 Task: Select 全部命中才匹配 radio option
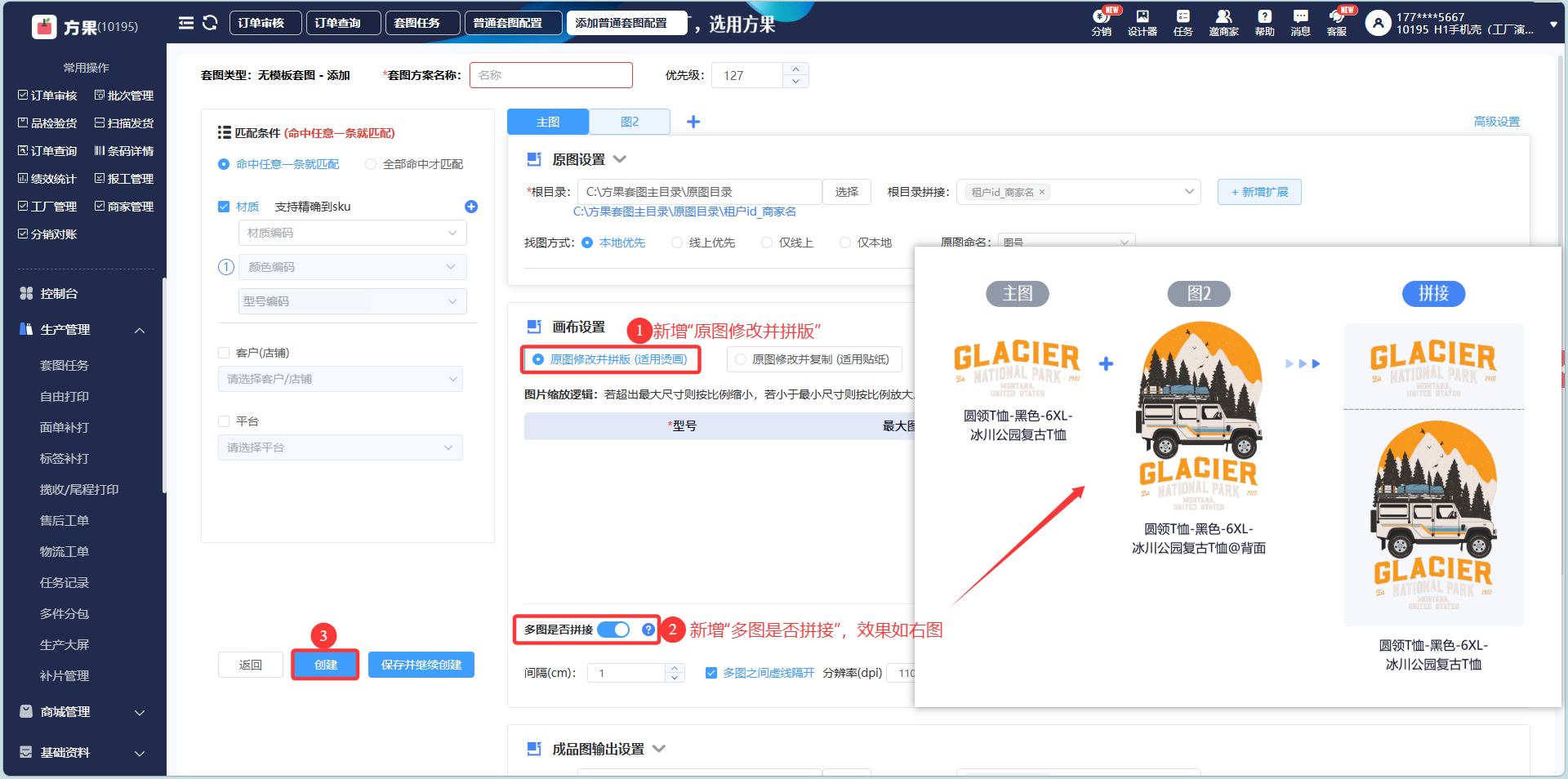(x=371, y=164)
